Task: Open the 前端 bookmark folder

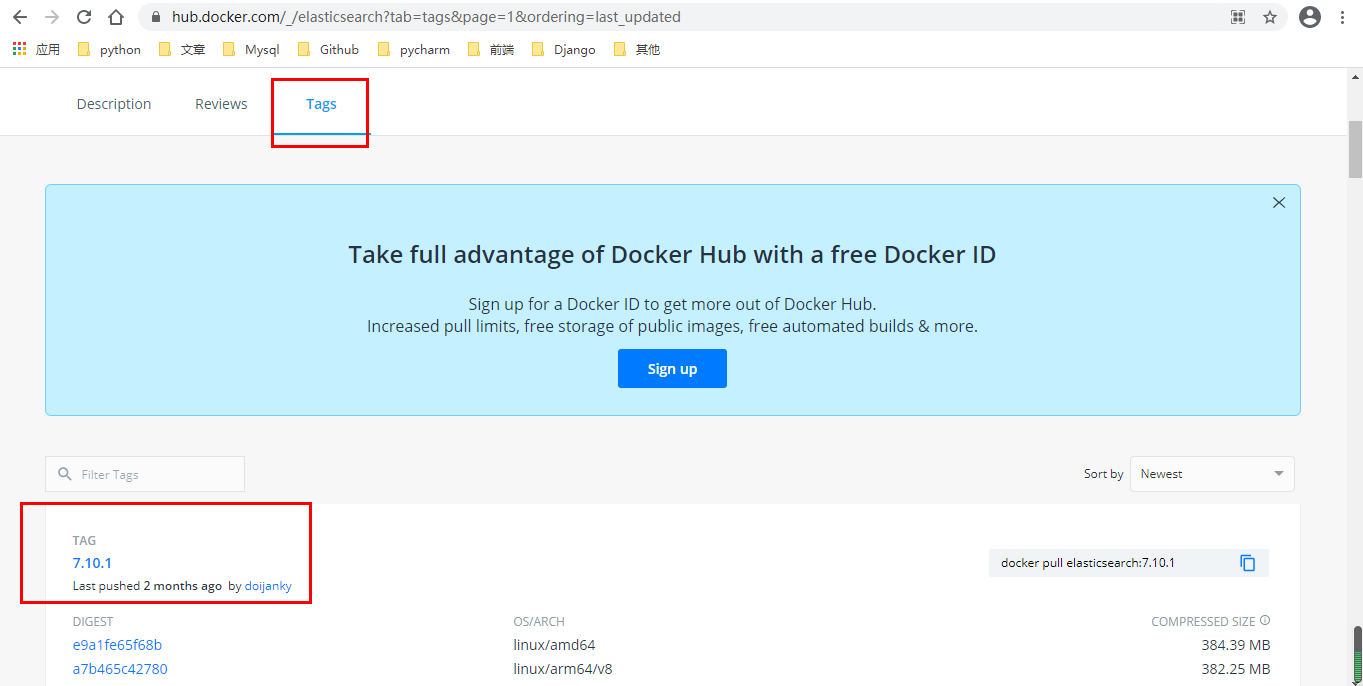Action: [491, 49]
